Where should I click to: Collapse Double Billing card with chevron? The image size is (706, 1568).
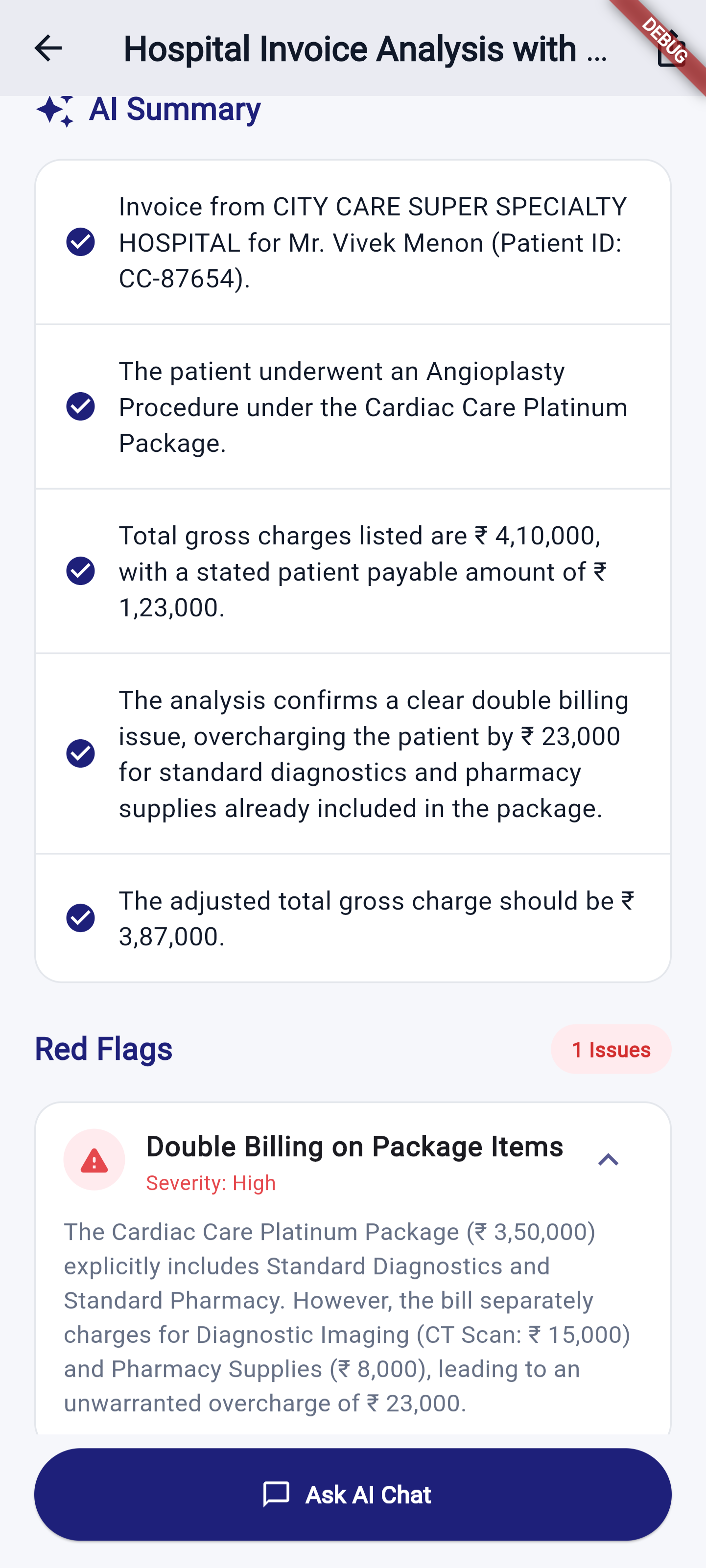pyautogui.click(x=608, y=1160)
